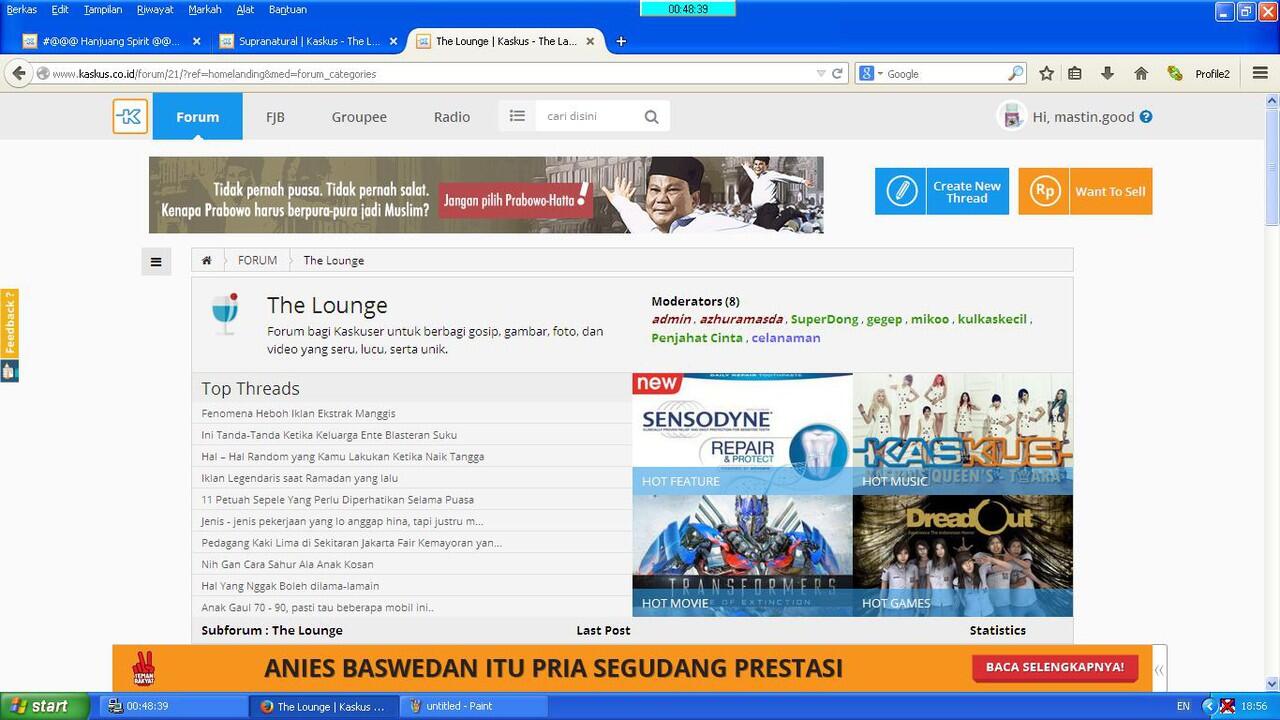Screen dimensions: 1280x720
Task: Toggle the sidebar hamburger menu button
Action: pyautogui.click(x=156, y=262)
